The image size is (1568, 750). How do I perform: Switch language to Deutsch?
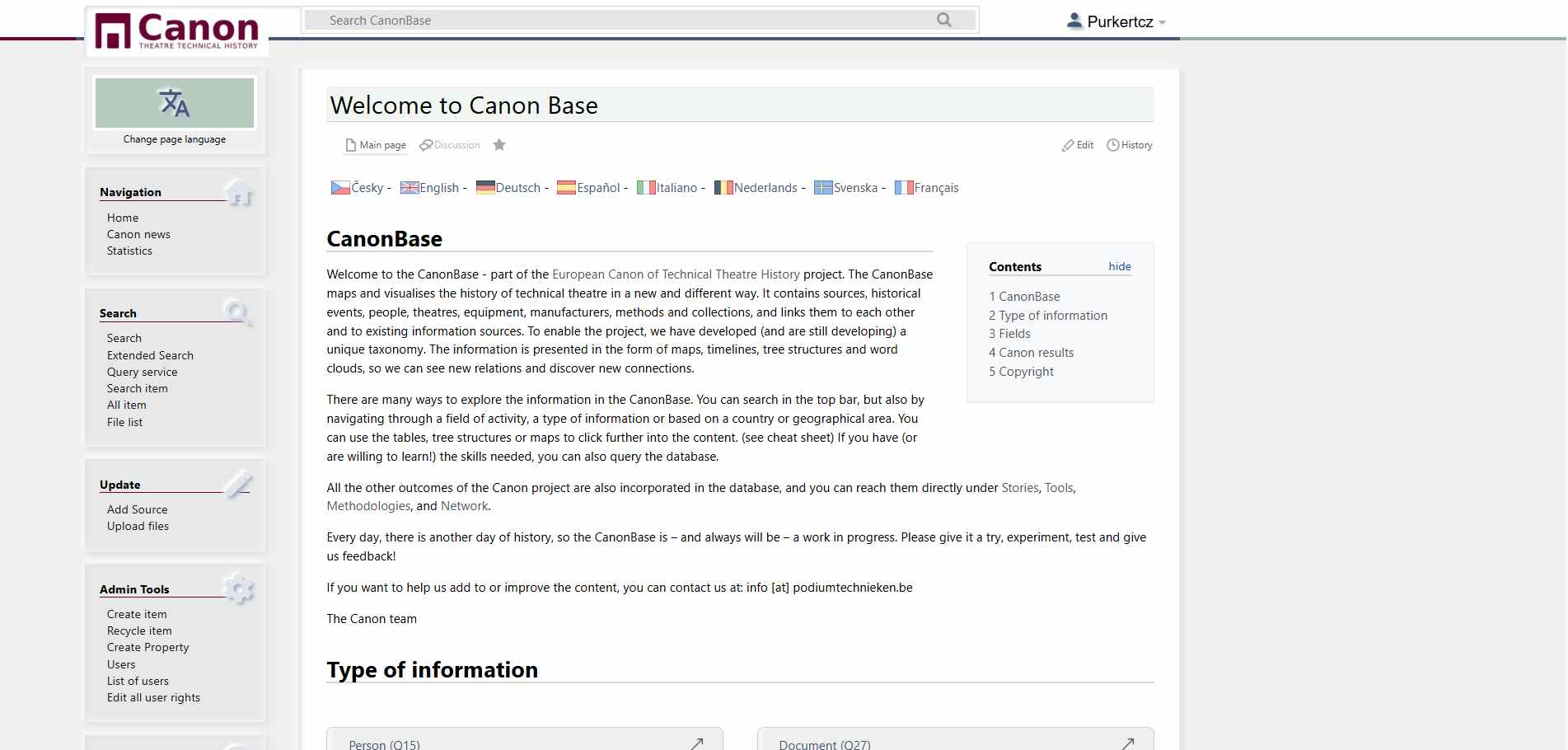[518, 188]
